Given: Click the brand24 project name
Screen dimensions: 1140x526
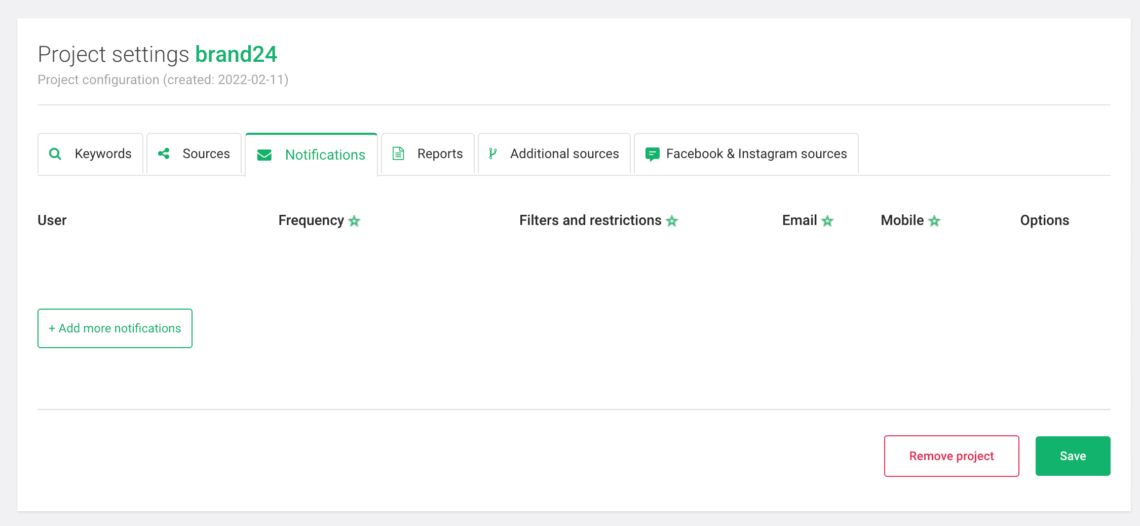Looking at the screenshot, I should tap(236, 54).
